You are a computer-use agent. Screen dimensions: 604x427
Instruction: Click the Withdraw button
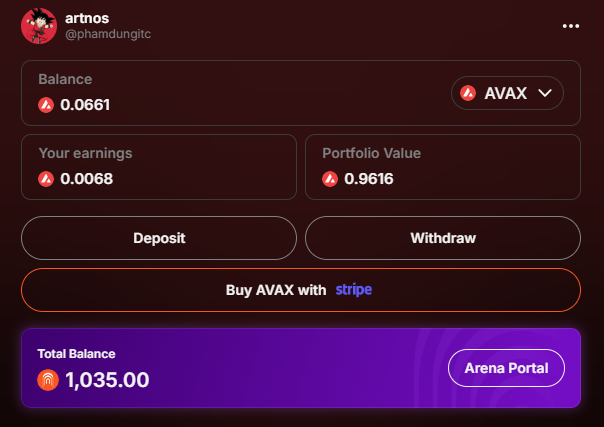click(x=443, y=238)
